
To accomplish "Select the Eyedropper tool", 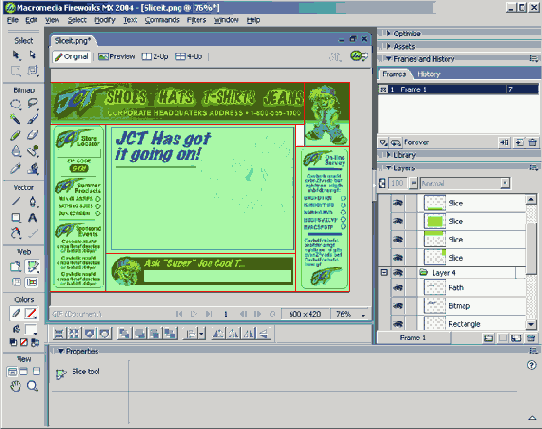I will [15, 168].
